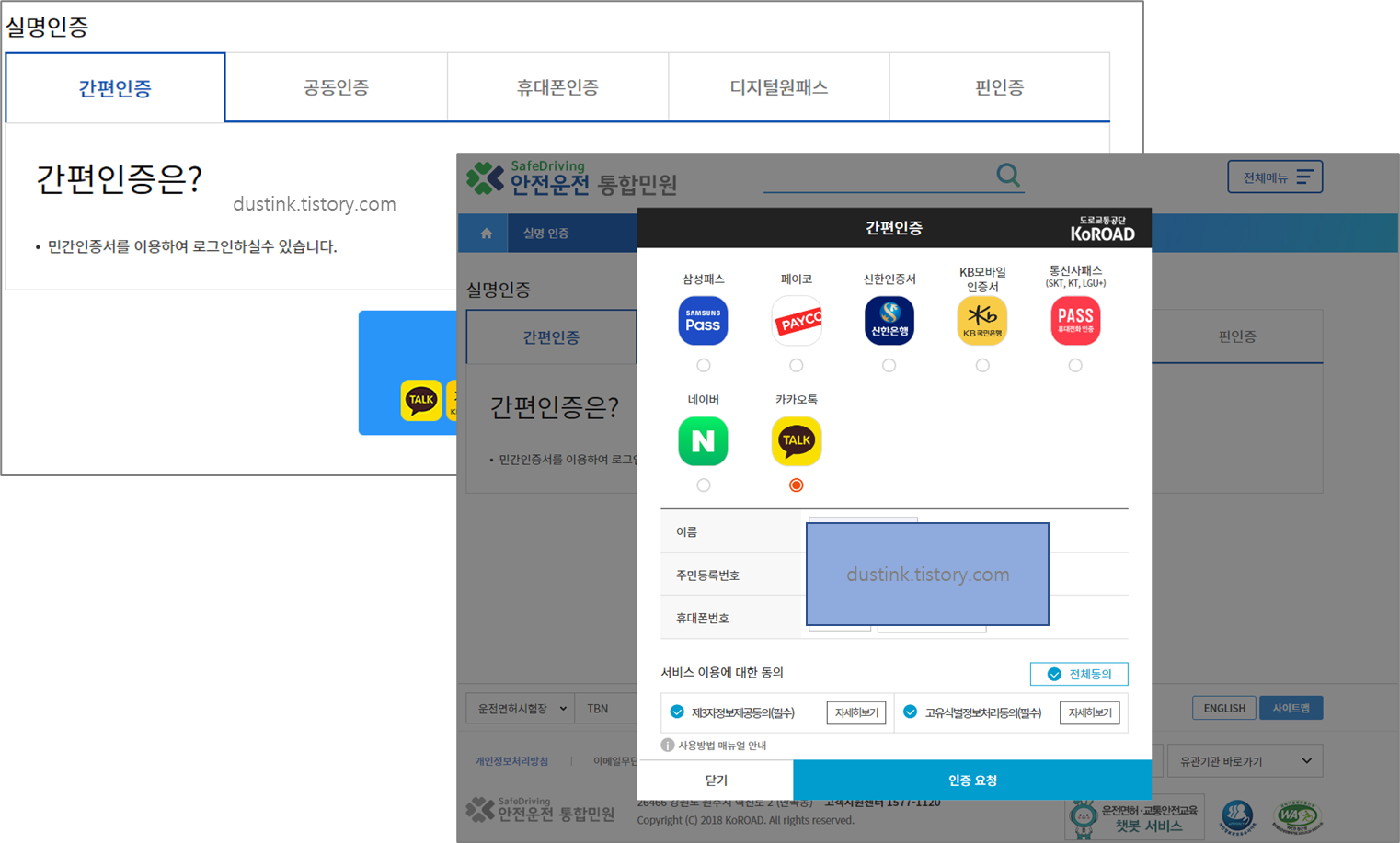Toggle the 고유식별정보처리동의(필수) checkbox
1400x843 pixels.
pos(910,712)
